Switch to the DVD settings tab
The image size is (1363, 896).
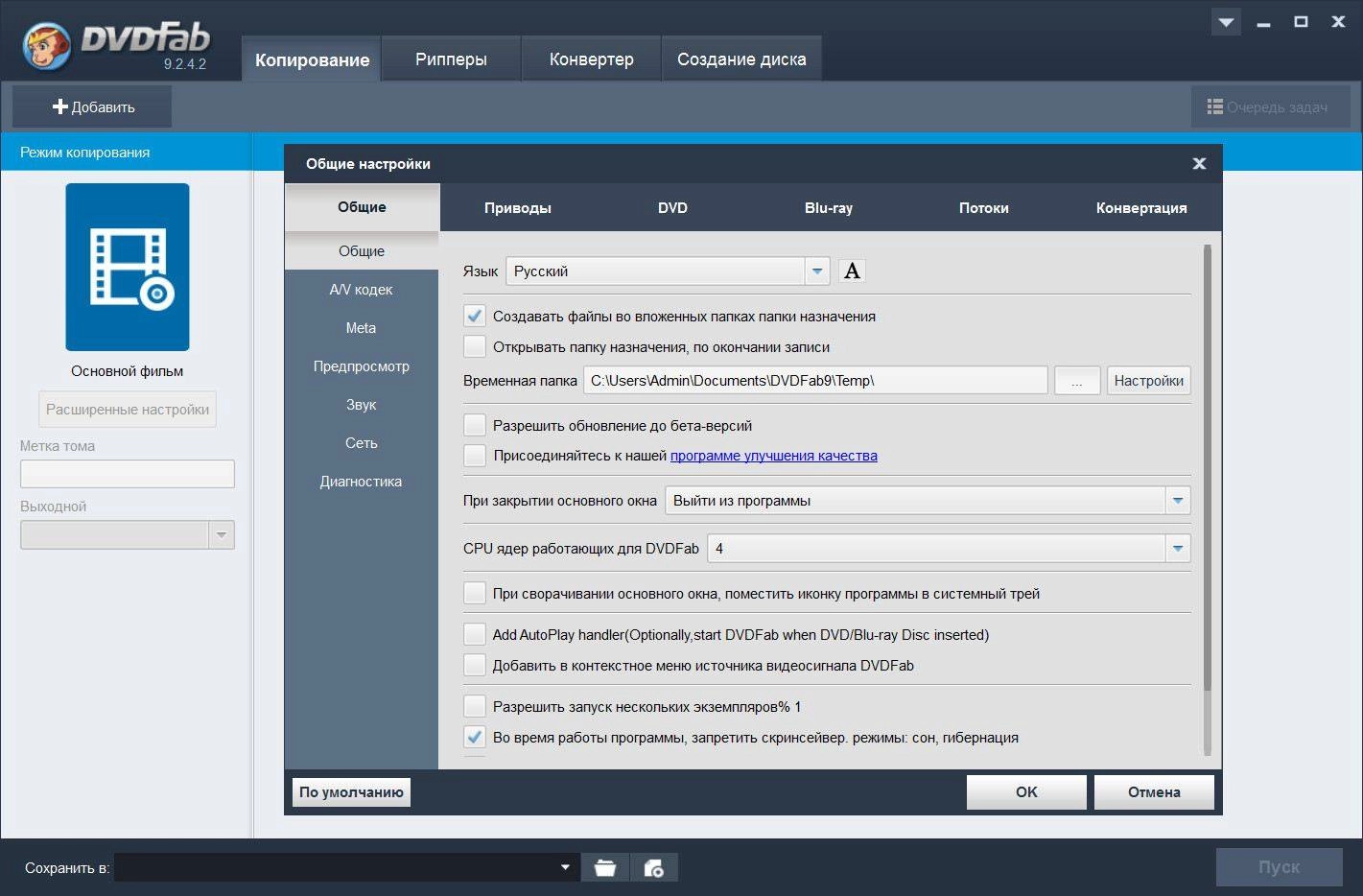click(672, 207)
